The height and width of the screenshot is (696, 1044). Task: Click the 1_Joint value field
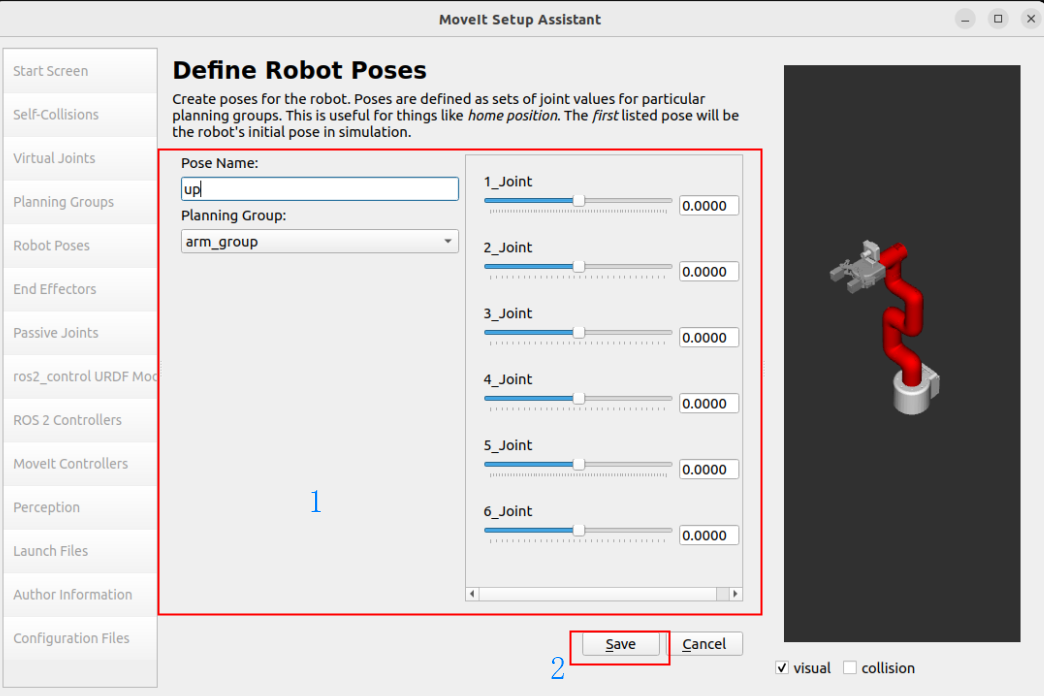pyautogui.click(x=709, y=206)
